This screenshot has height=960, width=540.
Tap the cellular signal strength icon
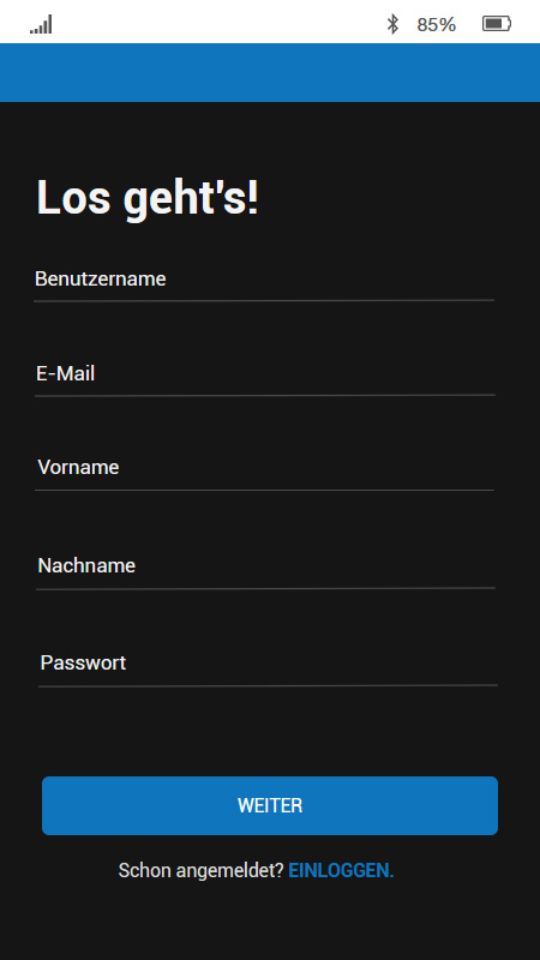coord(41,24)
